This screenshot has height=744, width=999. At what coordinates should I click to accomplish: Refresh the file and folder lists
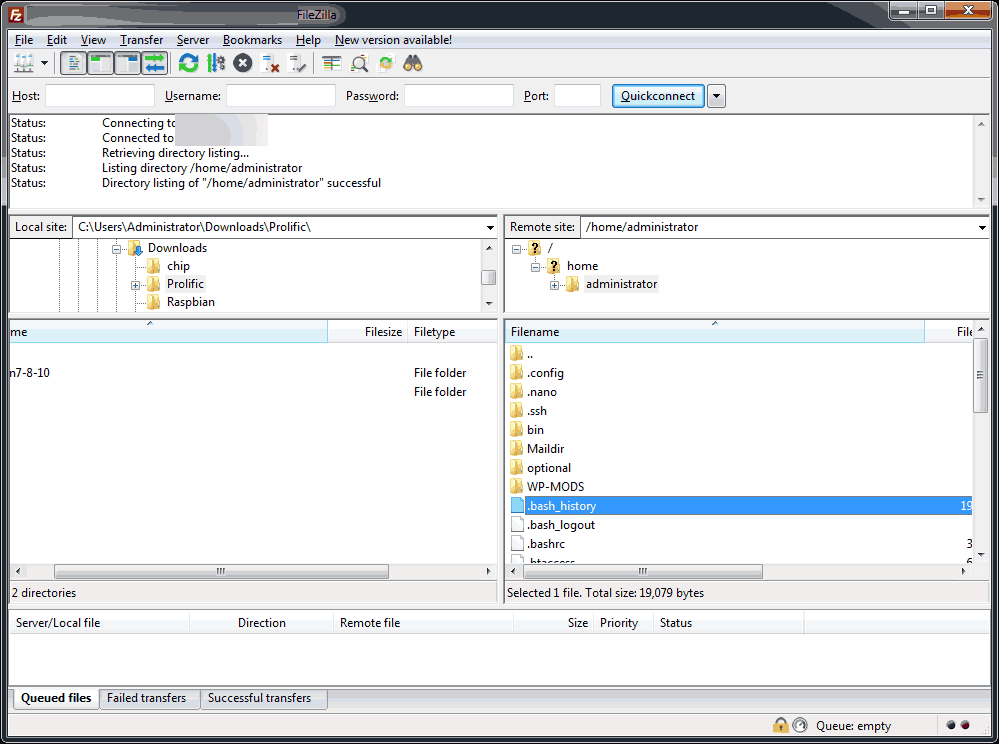click(189, 63)
